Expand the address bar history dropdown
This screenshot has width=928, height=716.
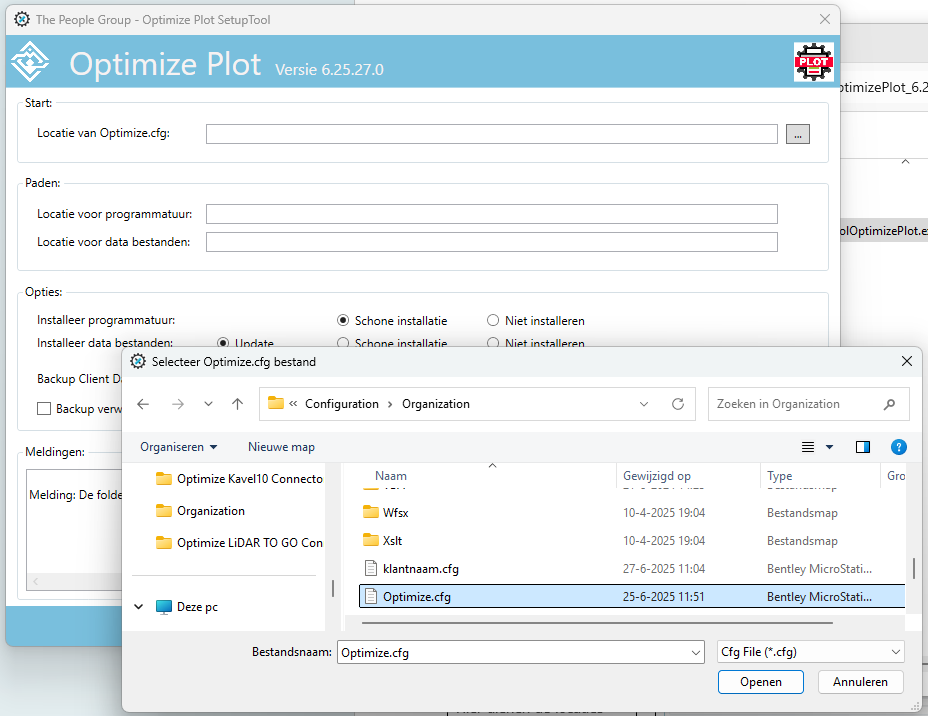pyautogui.click(x=644, y=404)
